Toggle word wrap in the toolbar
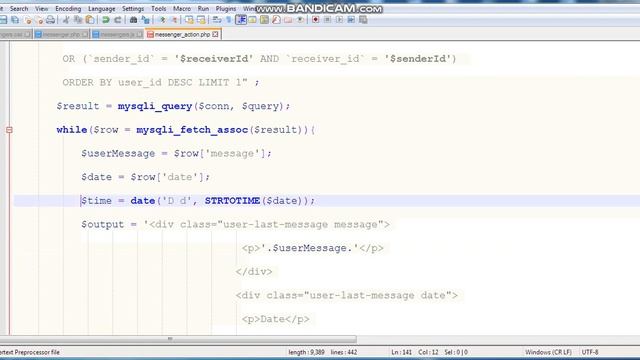 pos(217,20)
